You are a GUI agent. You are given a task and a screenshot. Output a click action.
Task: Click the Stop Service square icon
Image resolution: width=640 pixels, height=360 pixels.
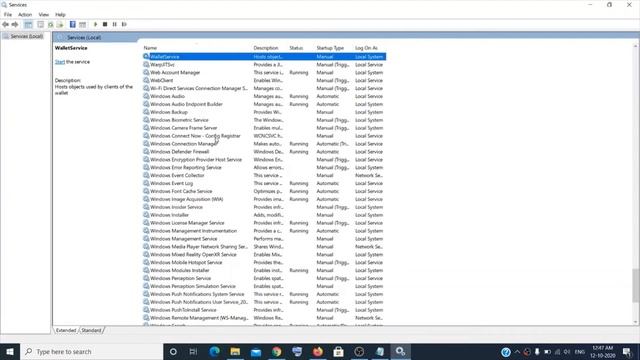point(105,24)
